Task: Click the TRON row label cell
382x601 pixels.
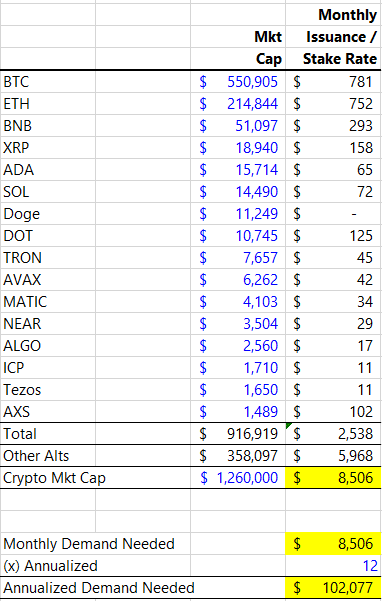Action: [x=48, y=258]
